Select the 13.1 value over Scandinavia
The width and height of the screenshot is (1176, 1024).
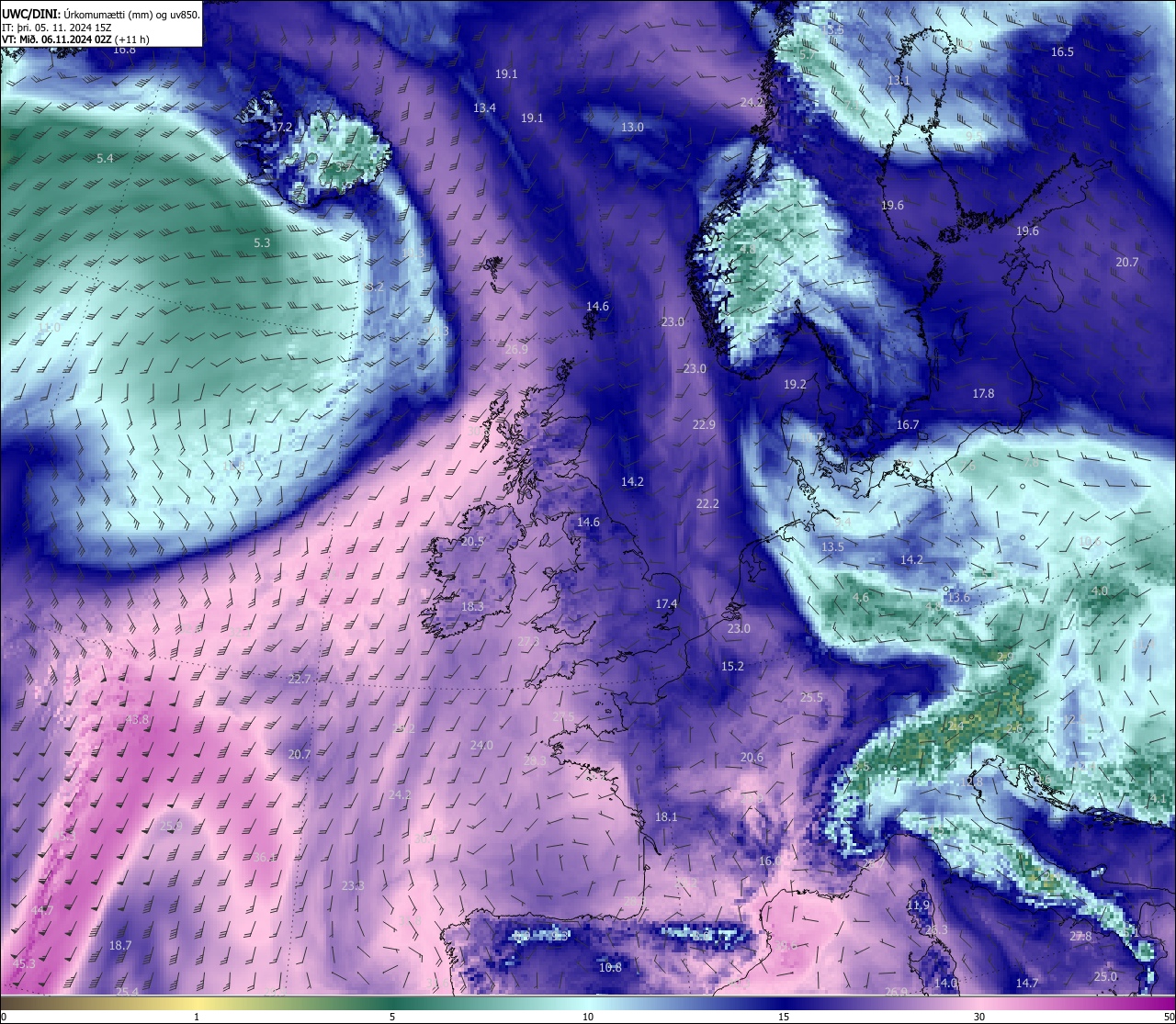[x=898, y=80]
